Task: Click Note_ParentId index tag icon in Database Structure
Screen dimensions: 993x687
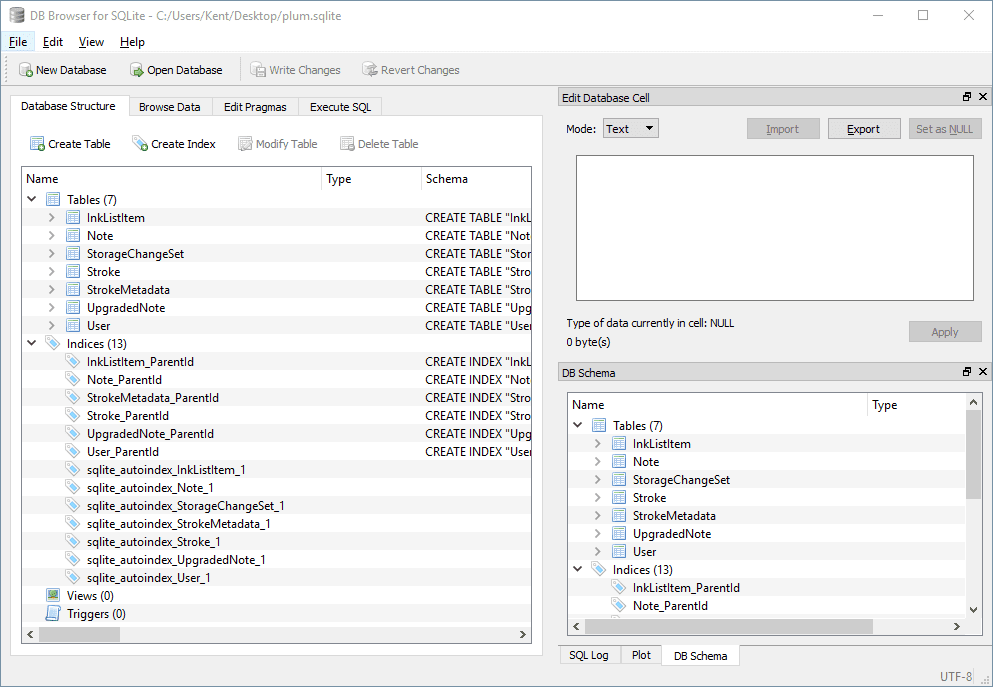Action: [x=73, y=379]
